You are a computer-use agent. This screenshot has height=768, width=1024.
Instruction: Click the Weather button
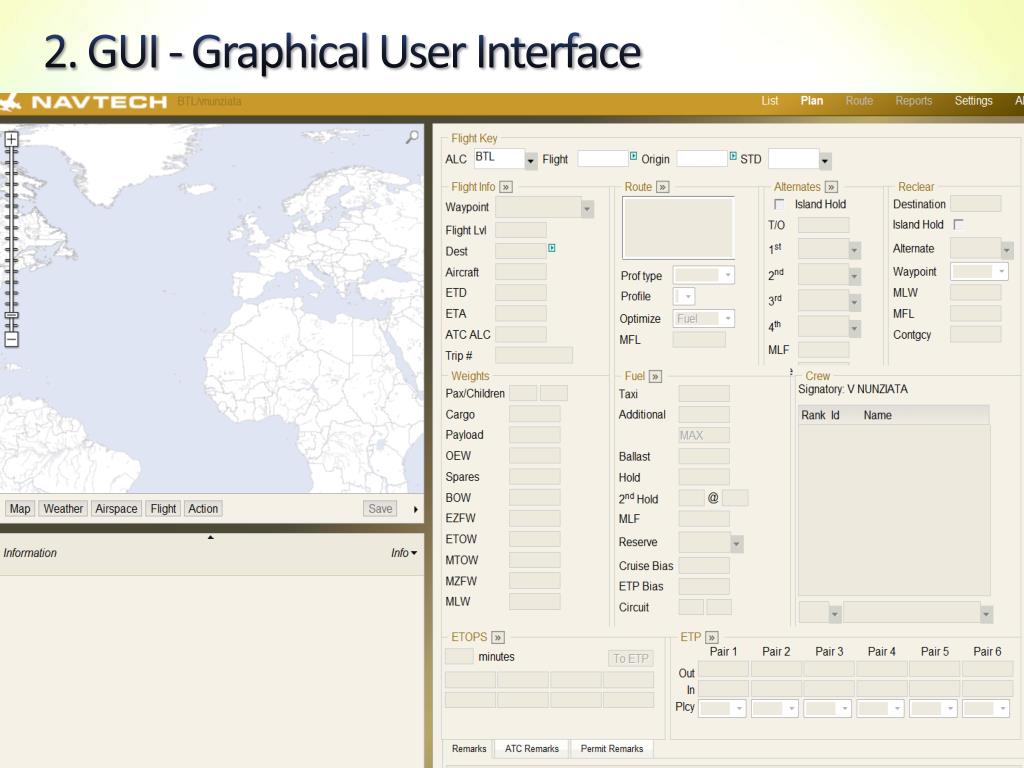point(63,509)
